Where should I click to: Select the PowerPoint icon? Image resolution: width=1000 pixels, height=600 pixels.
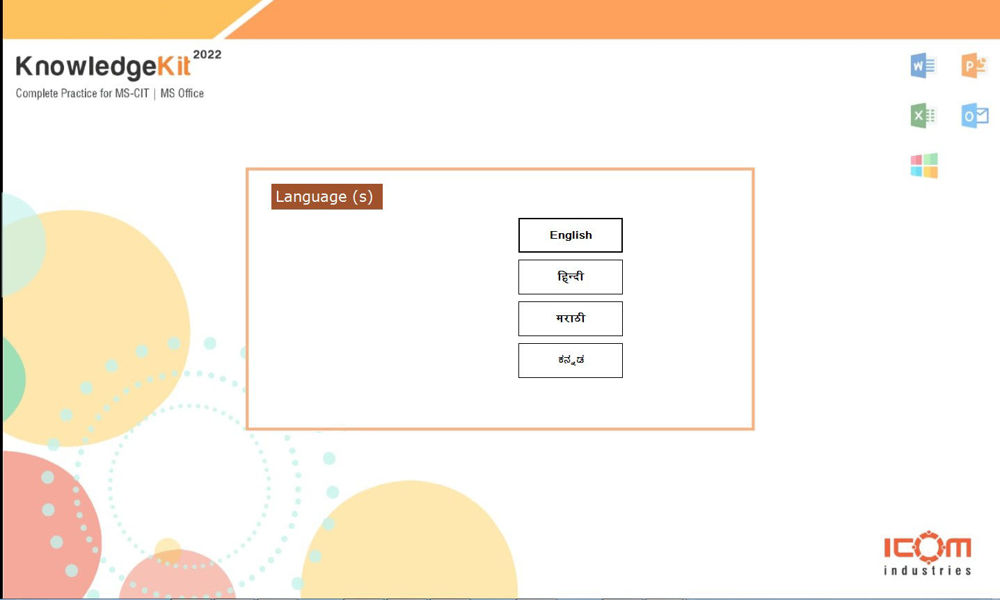974,66
